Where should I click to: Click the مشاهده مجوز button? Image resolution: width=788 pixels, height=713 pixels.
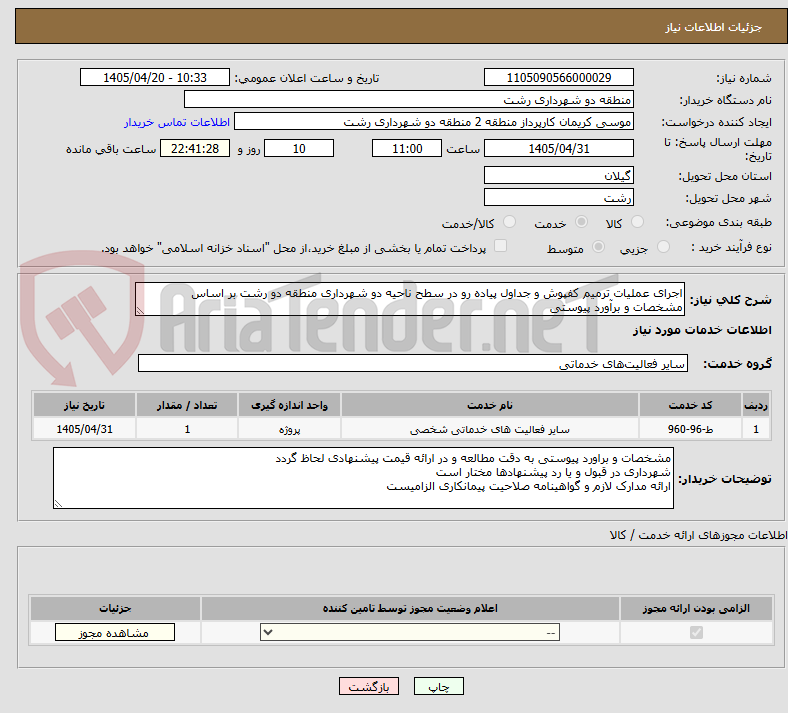tap(115, 633)
